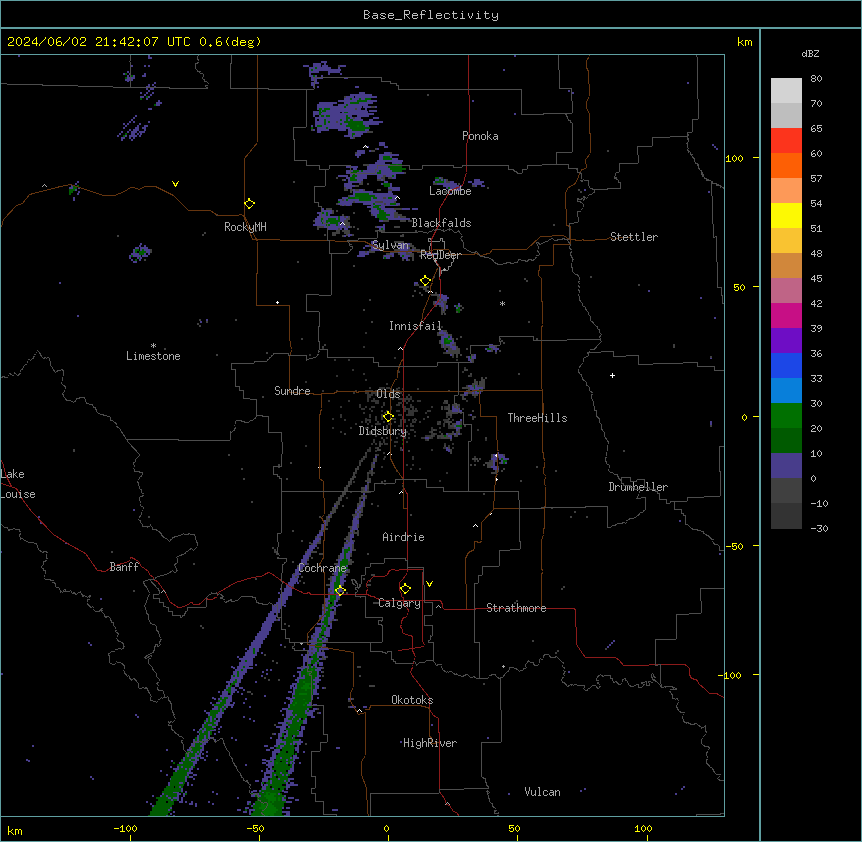Image resolution: width=862 pixels, height=842 pixels.
Task: Click the Ponoka town label
Action: click(x=480, y=136)
